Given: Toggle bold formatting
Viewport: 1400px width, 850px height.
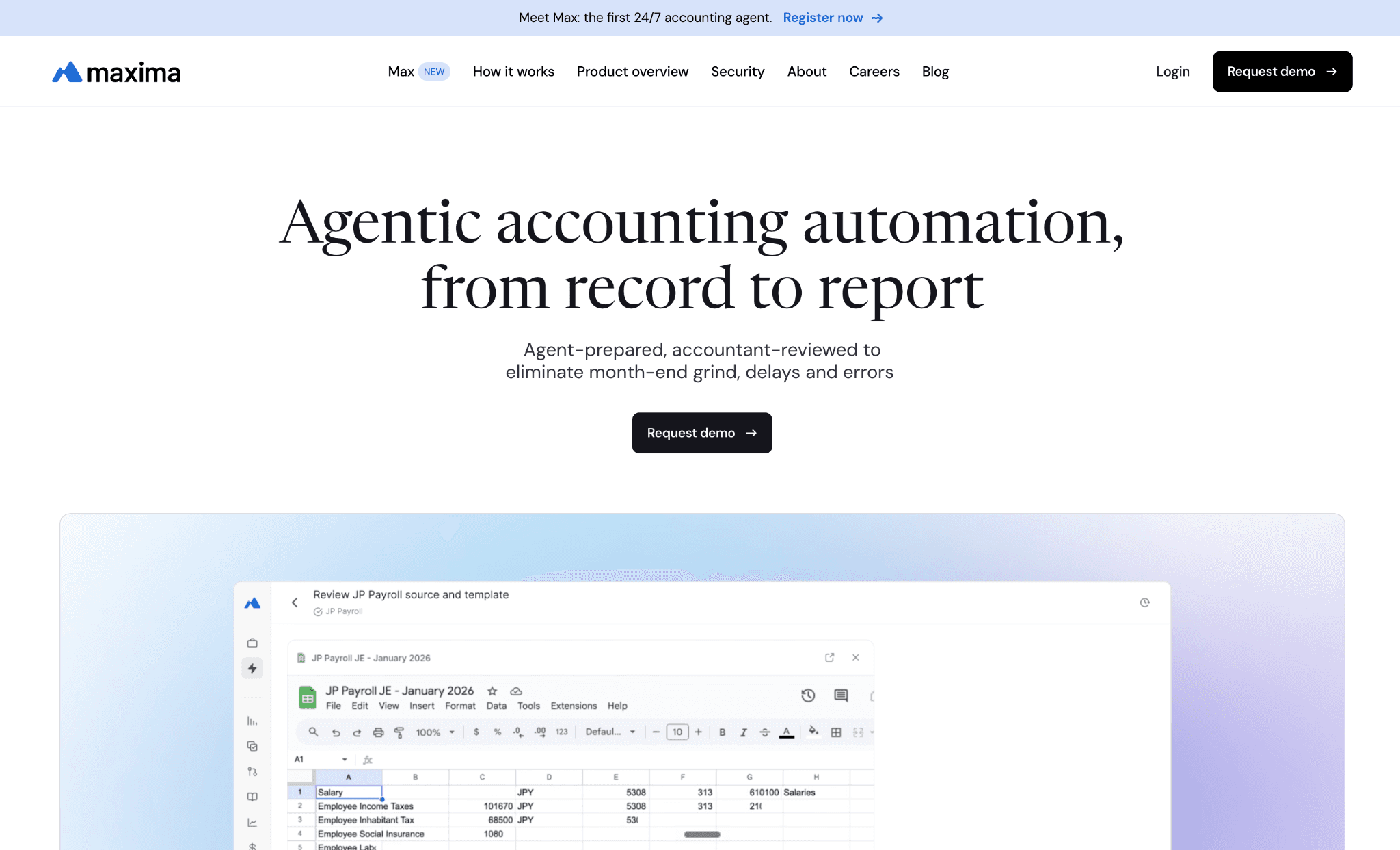Looking at the screenshot, I should pos(723,732).
